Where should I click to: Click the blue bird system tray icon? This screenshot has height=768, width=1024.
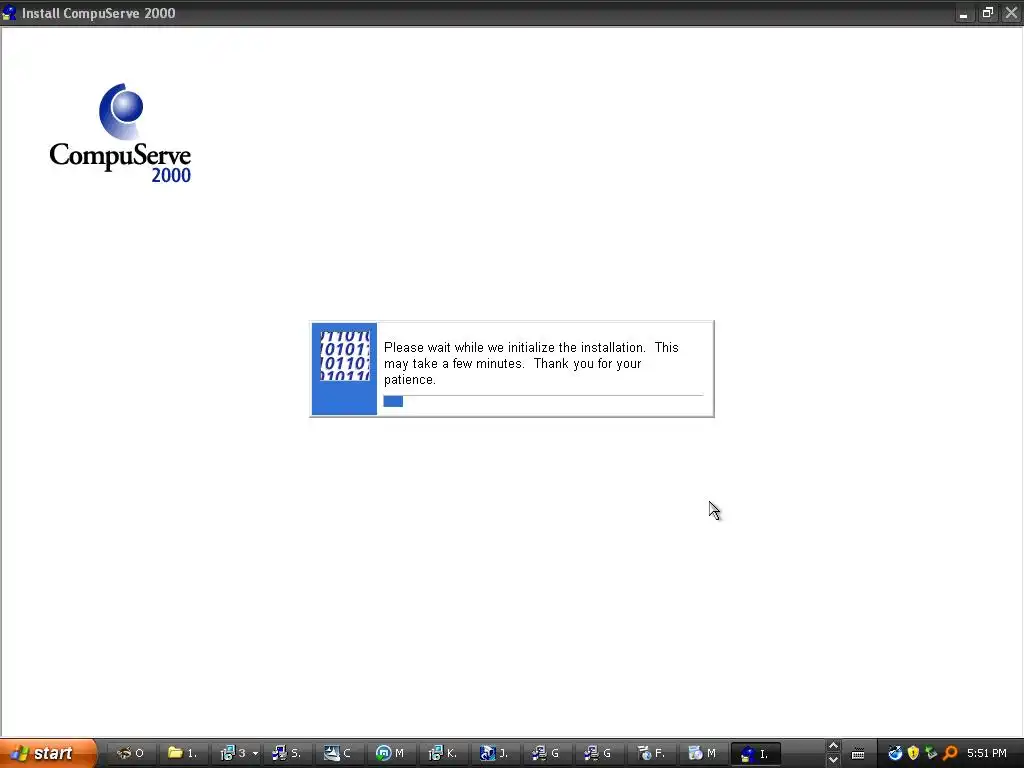[895, 754]
